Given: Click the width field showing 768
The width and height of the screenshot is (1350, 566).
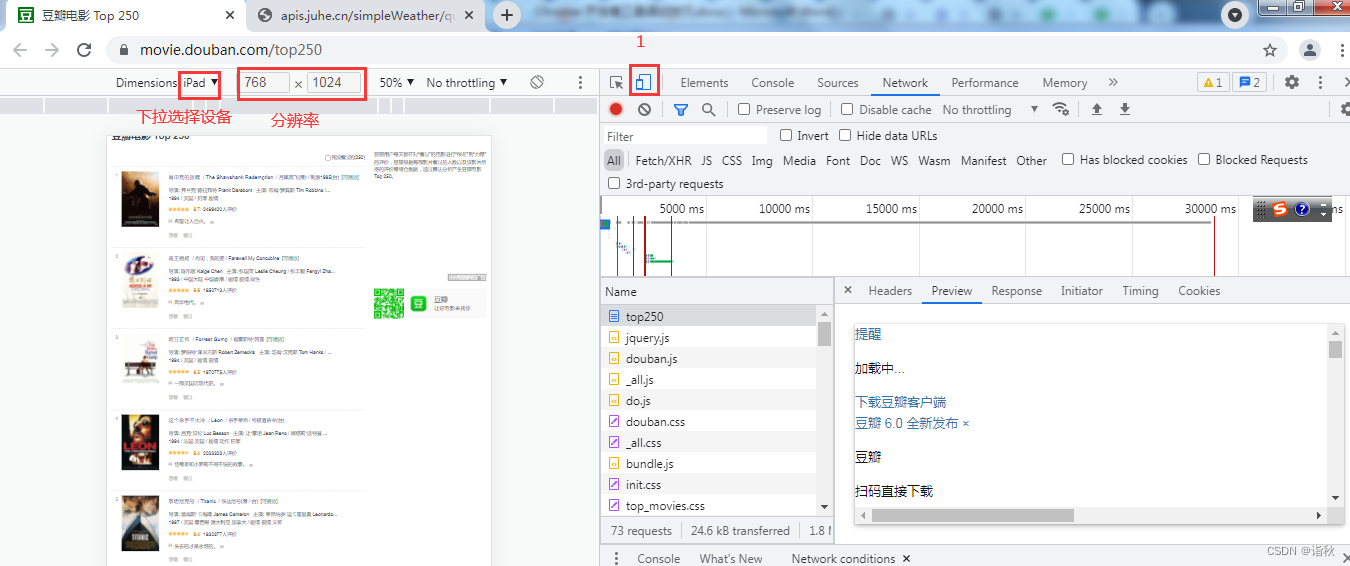Looking at the screenshot, I should pos(266,83).
